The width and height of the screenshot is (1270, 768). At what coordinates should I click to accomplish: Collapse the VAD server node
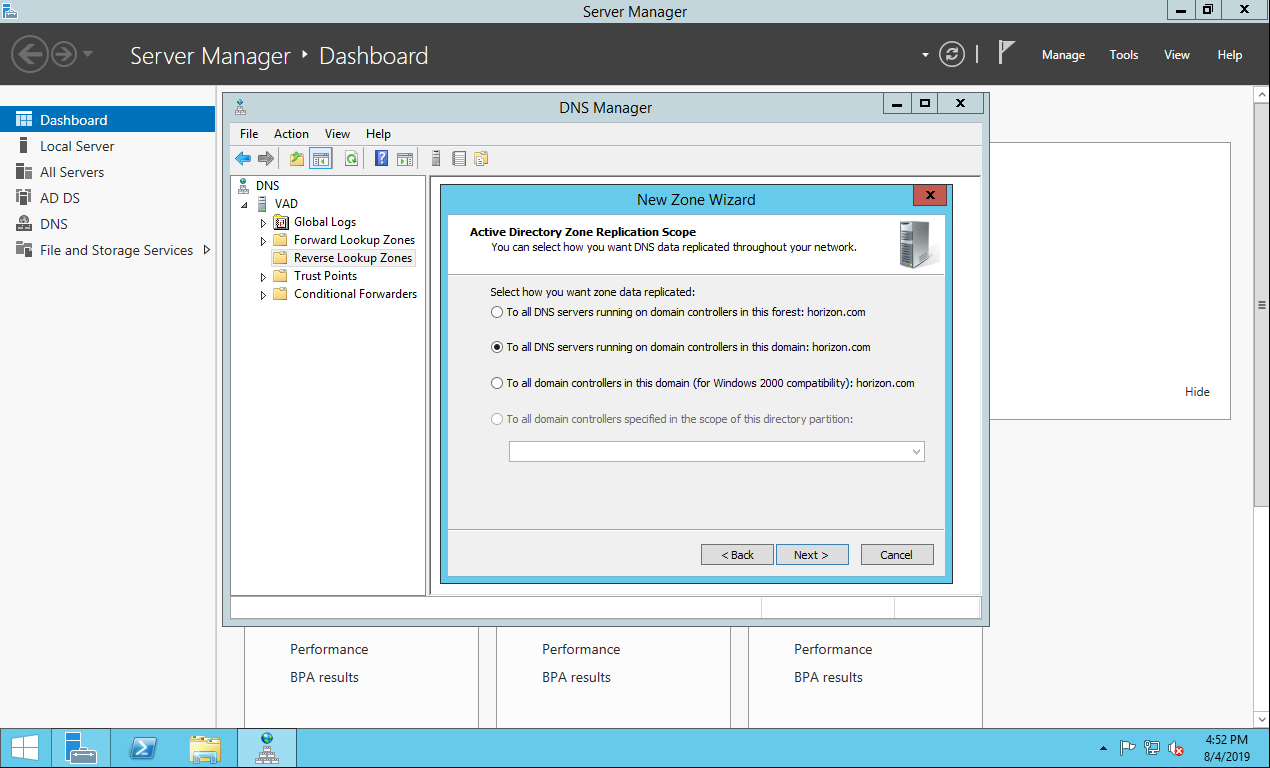pyautogui.click(x=245, y=204)
